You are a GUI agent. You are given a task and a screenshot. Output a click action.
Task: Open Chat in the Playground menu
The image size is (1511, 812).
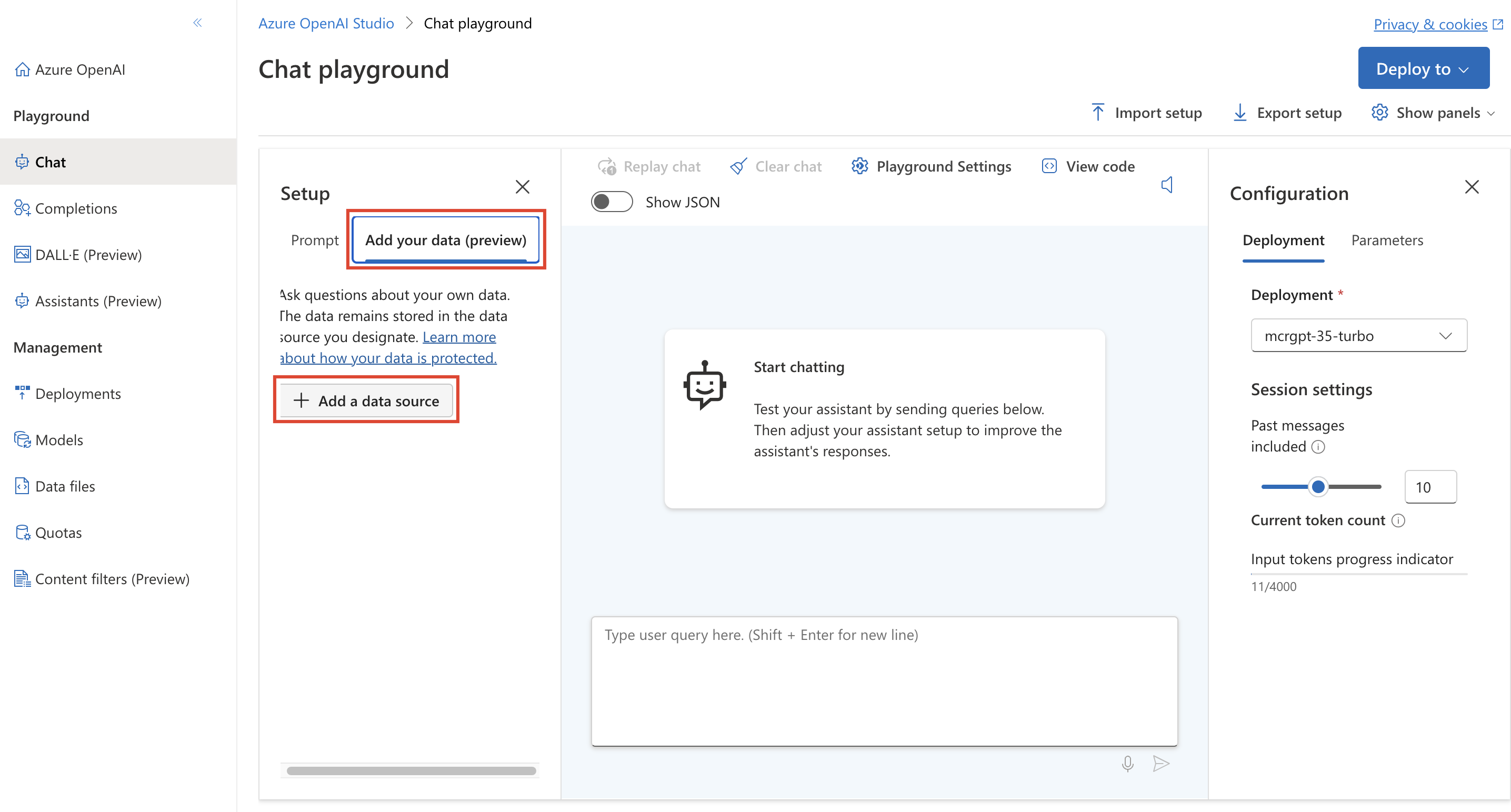coord(118,162)
